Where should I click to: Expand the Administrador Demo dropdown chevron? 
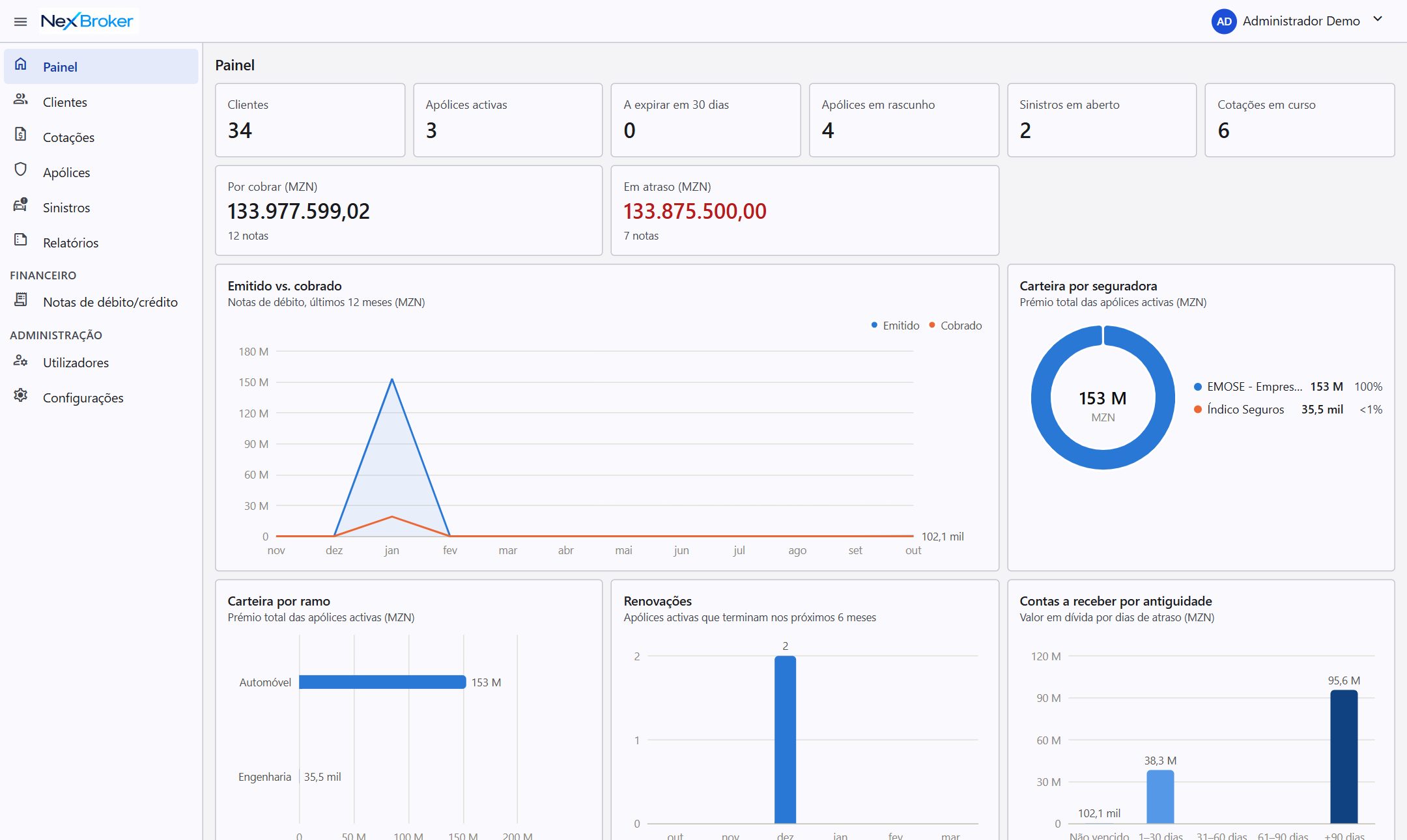pyautogui.click(x=1378, y=20)
